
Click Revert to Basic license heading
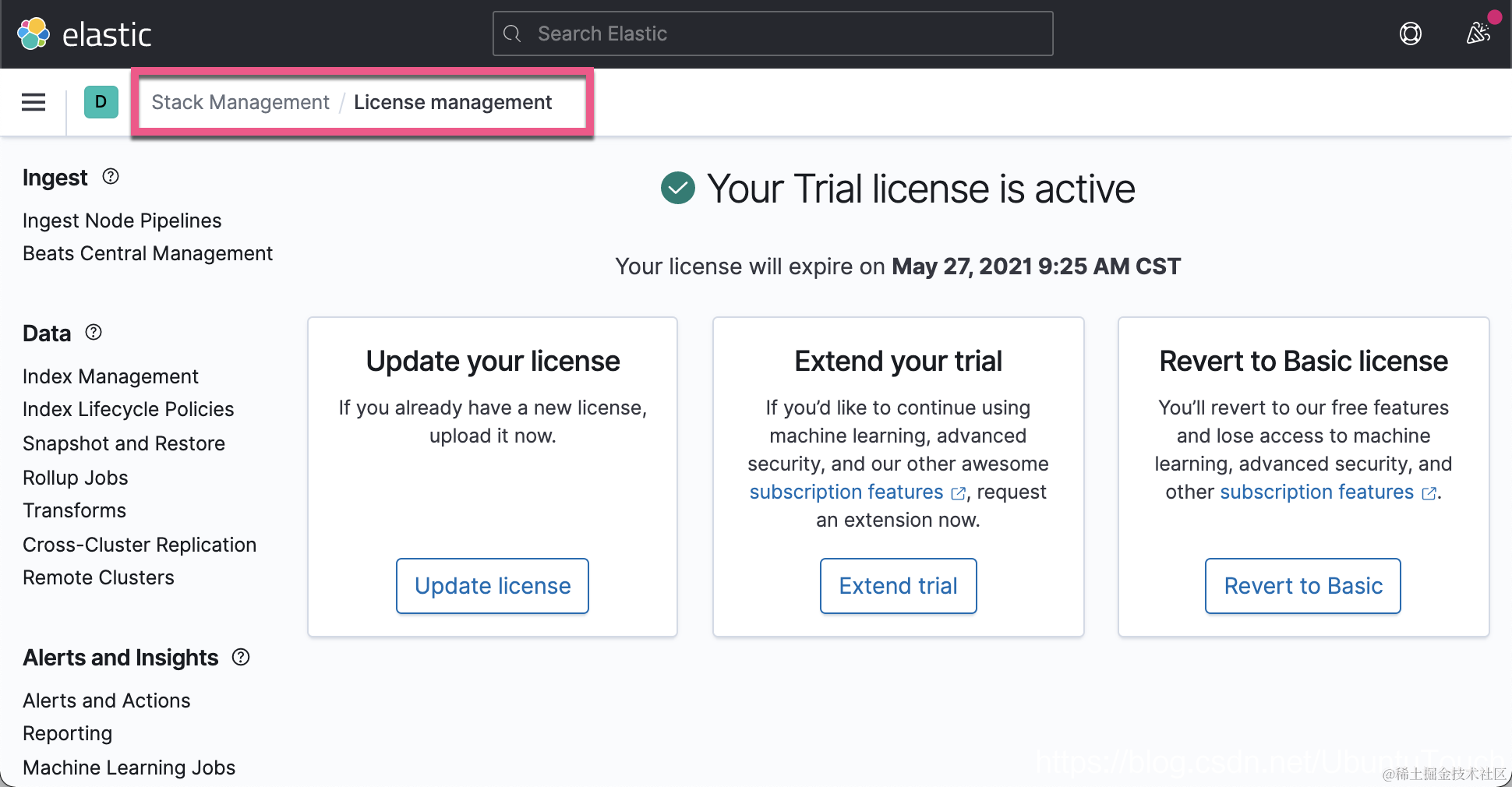click(x=1303, y=361)
